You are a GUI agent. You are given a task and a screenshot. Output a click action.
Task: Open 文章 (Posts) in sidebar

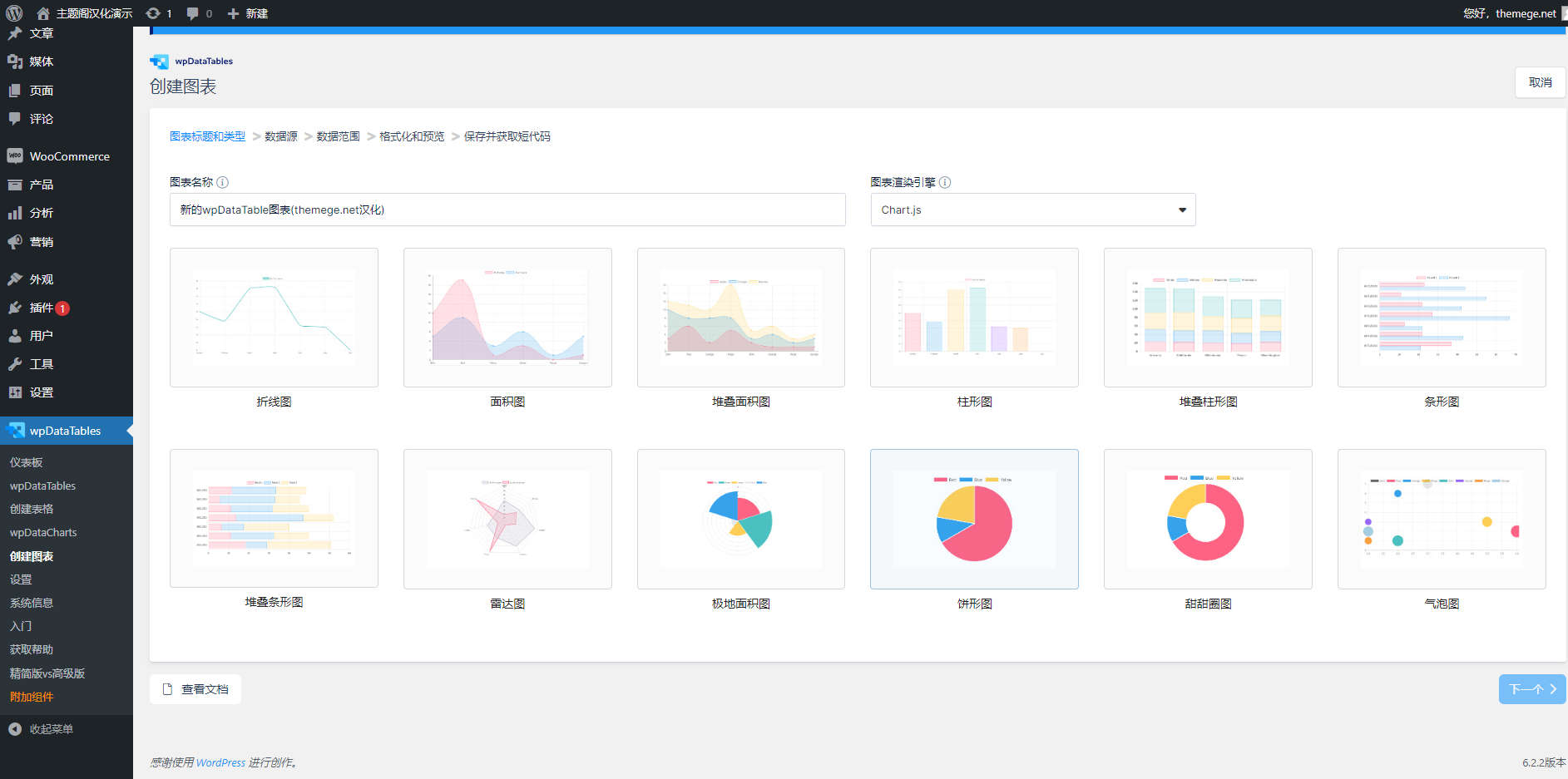point(67,33)
